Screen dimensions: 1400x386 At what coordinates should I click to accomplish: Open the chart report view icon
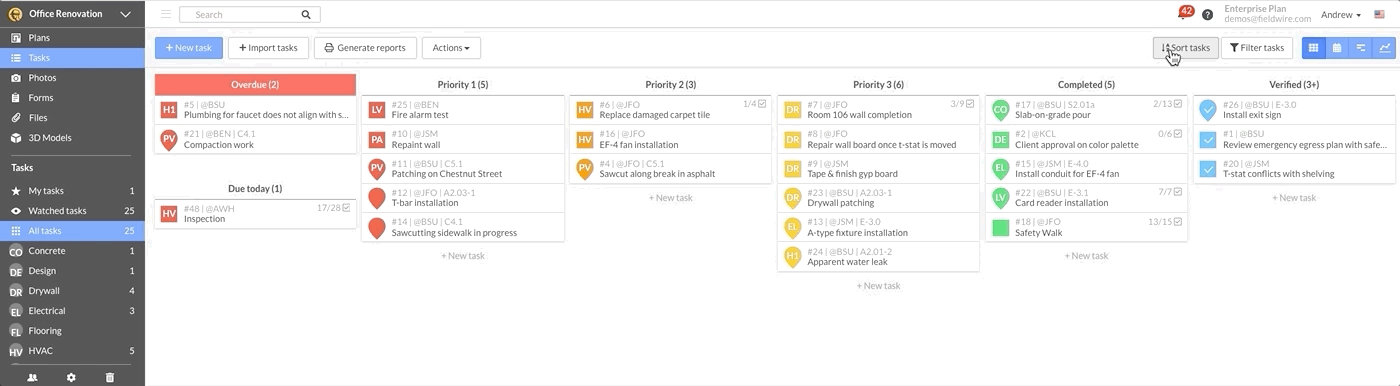point(1385,48)
